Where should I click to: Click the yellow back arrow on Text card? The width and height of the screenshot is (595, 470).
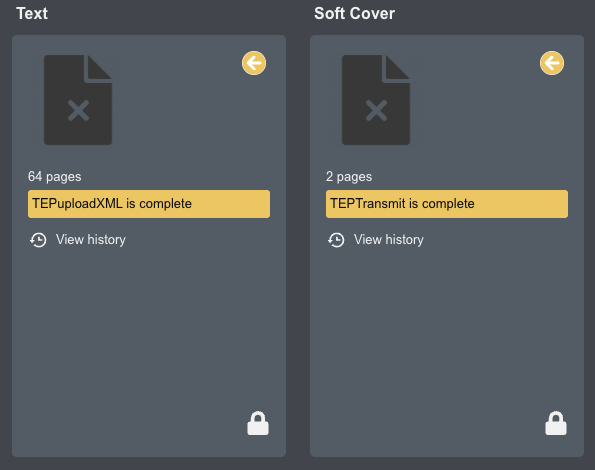(x=254, y=63)
